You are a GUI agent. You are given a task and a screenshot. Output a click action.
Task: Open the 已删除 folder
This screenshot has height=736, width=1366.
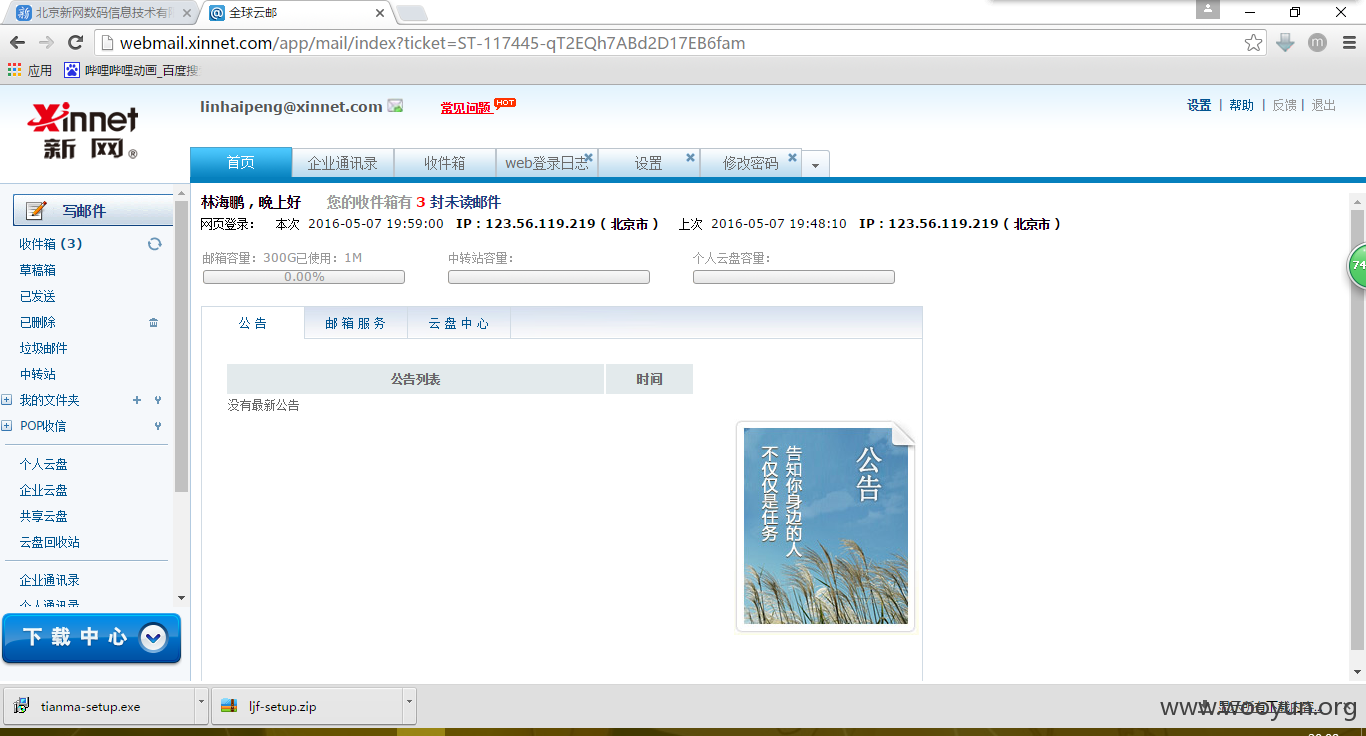[38, 322]
